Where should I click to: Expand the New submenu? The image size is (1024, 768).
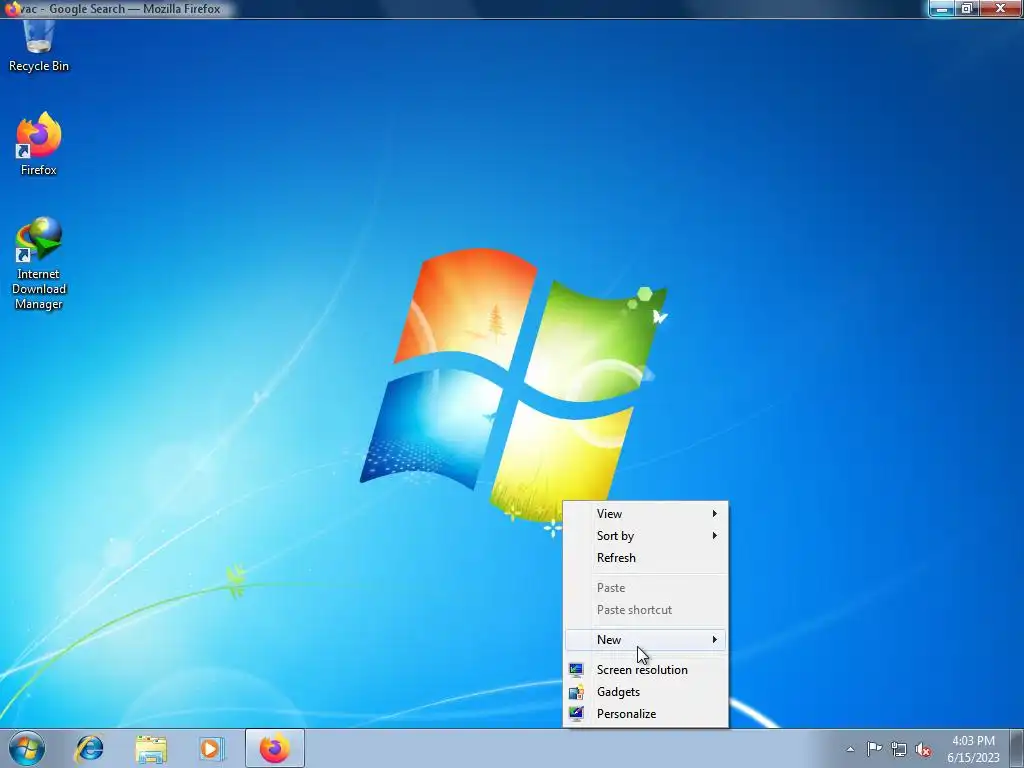click(645, 640)
